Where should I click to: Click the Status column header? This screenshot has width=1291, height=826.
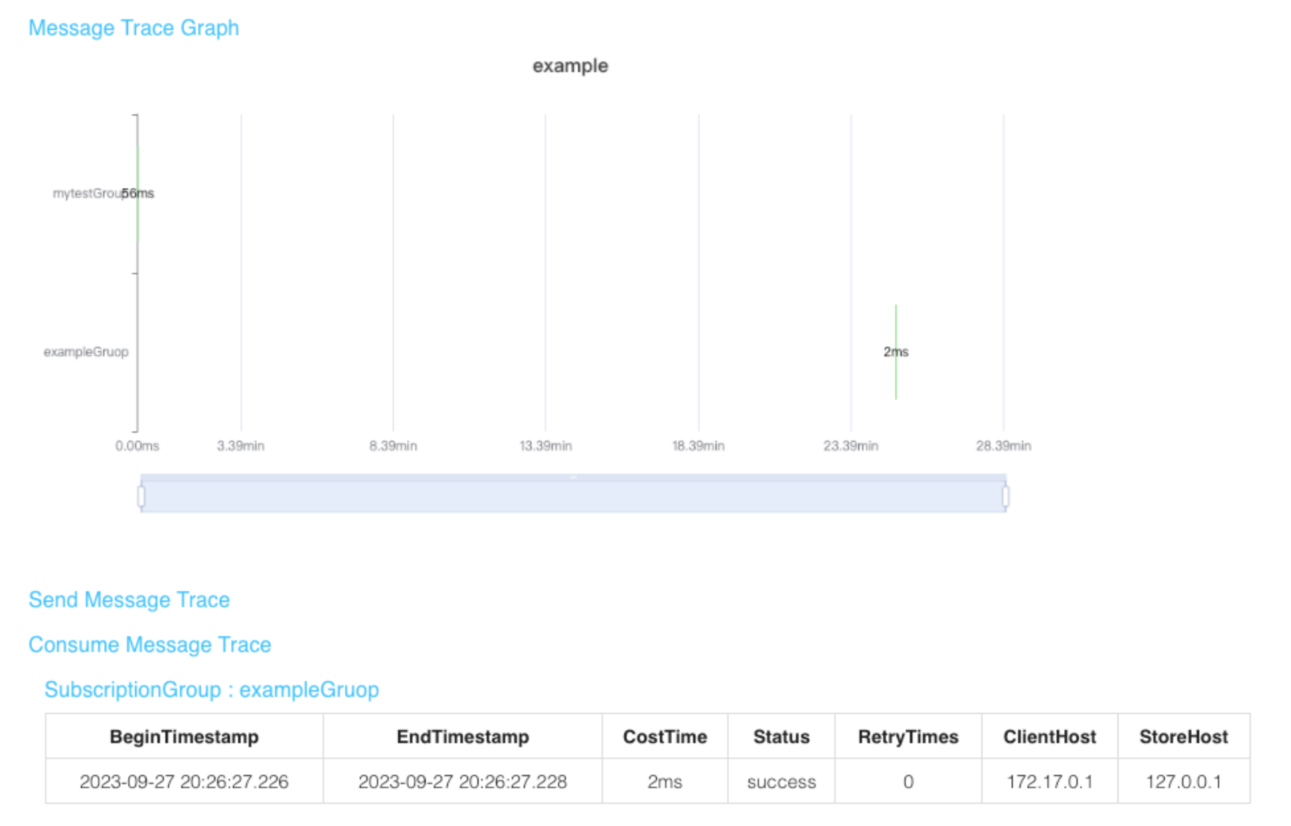[781, 737]
